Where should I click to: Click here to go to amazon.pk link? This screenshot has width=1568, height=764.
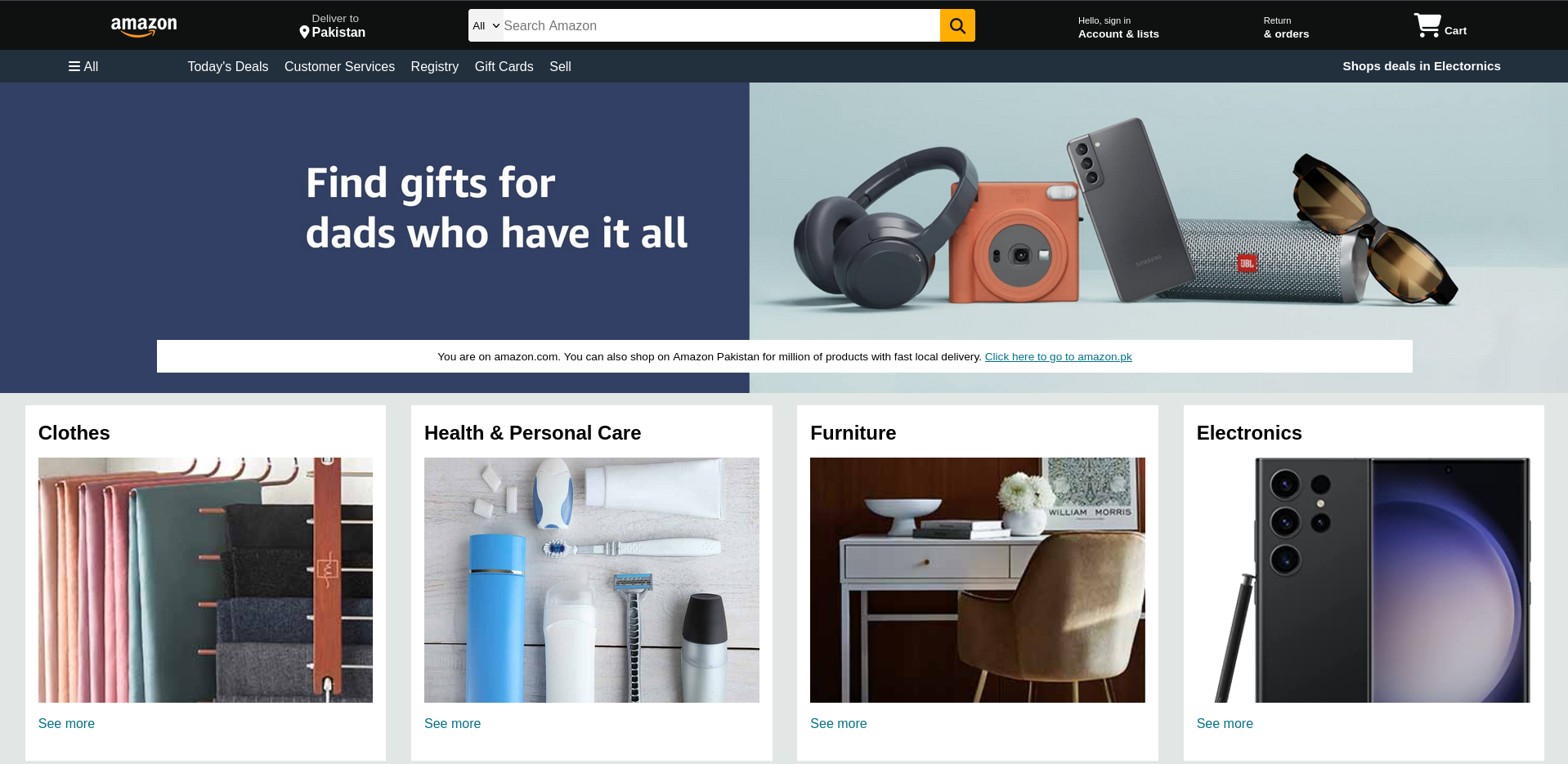click(x=1058, y=357)
